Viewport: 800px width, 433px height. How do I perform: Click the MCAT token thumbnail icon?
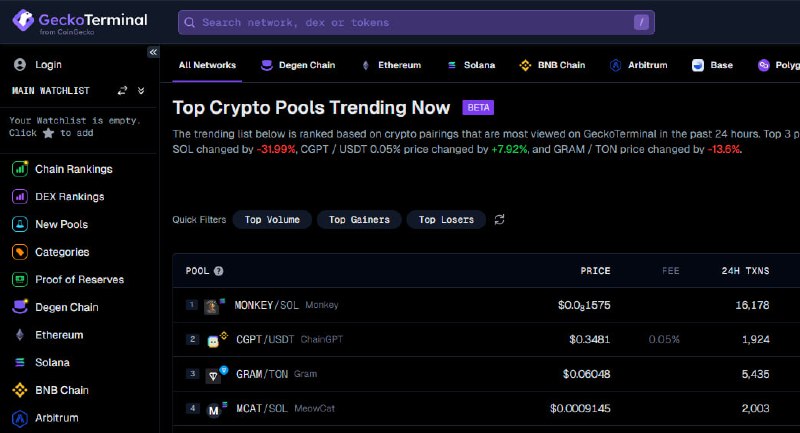click(213, 410)
